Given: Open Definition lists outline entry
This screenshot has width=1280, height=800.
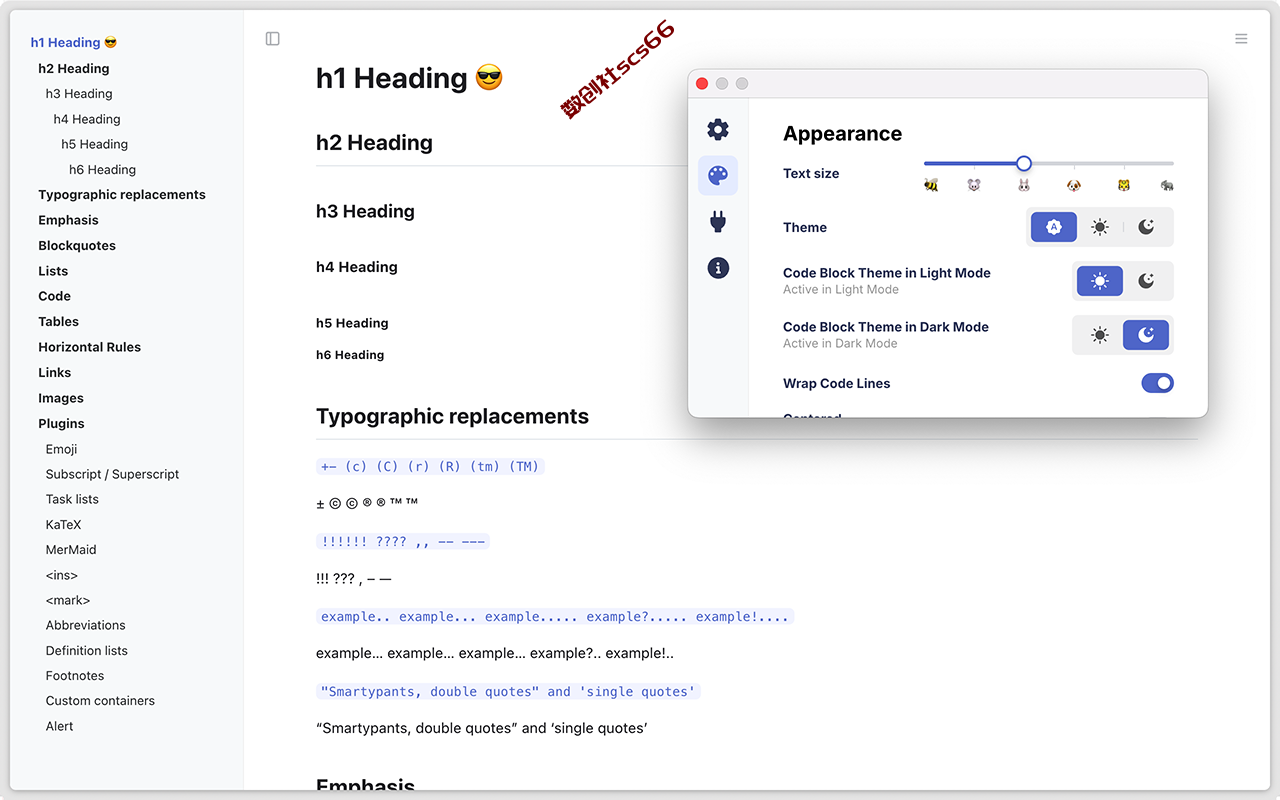Looking at the screenshot, I should pyautogui.click(x=87, y=651).
